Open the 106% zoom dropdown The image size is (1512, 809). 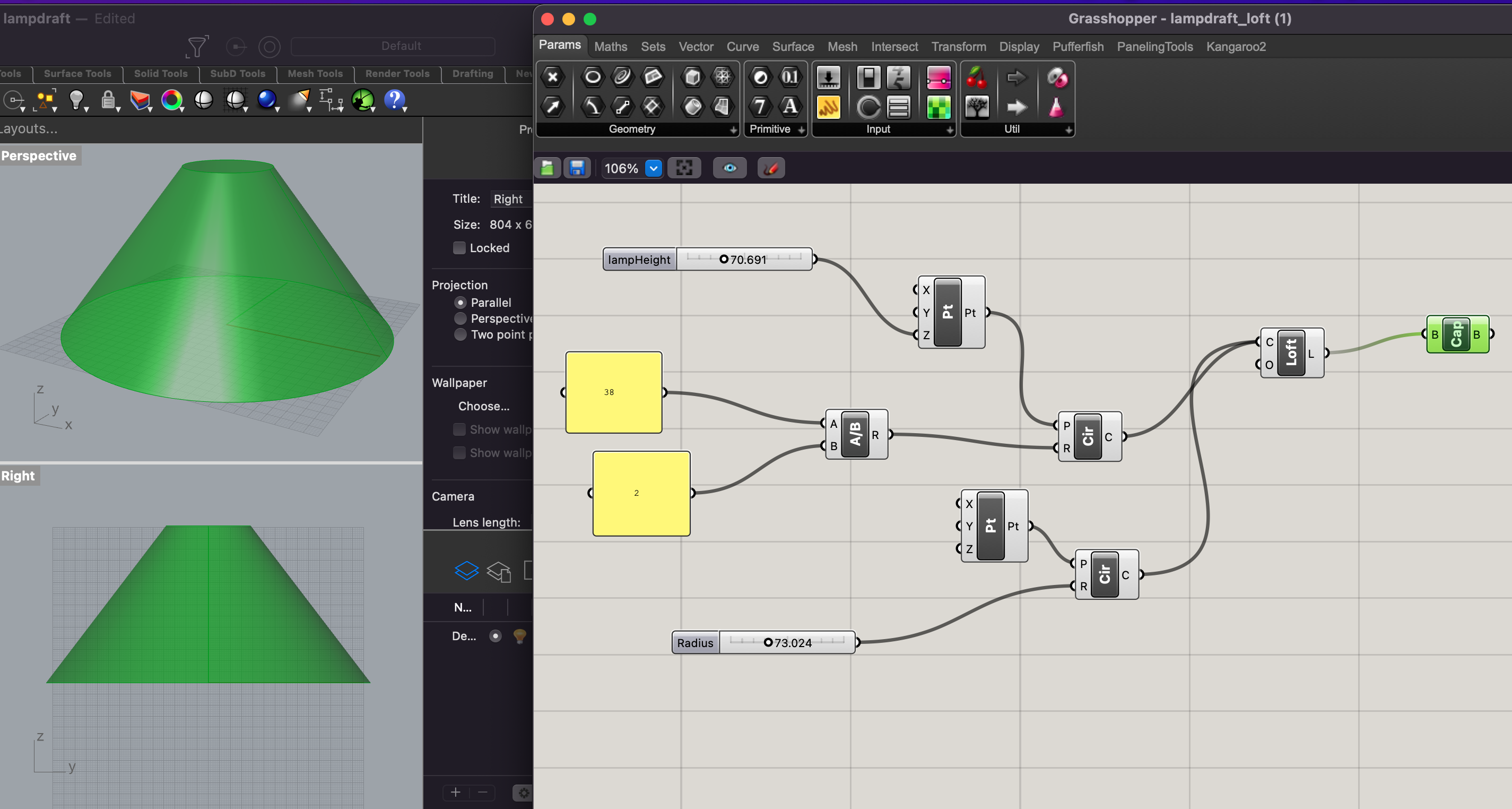[653, 169]
